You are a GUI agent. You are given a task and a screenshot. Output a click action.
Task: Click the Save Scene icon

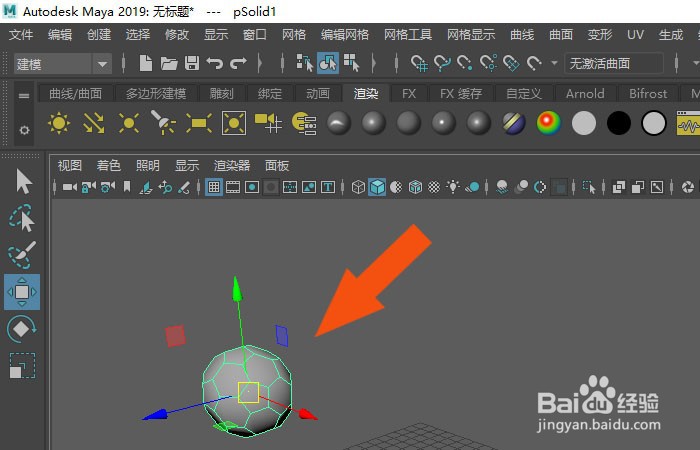point(192,63)
